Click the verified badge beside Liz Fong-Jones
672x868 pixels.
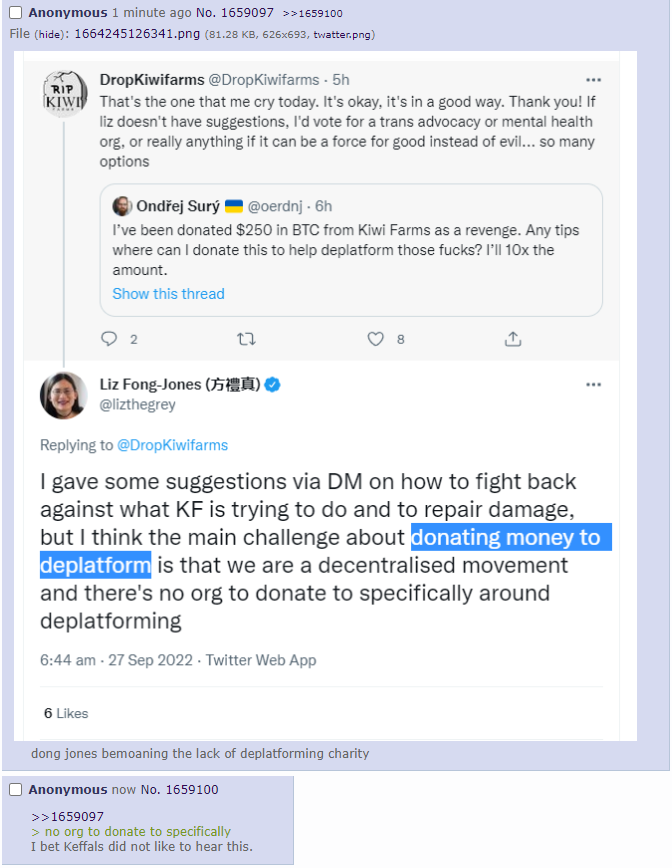pos(271,385)
